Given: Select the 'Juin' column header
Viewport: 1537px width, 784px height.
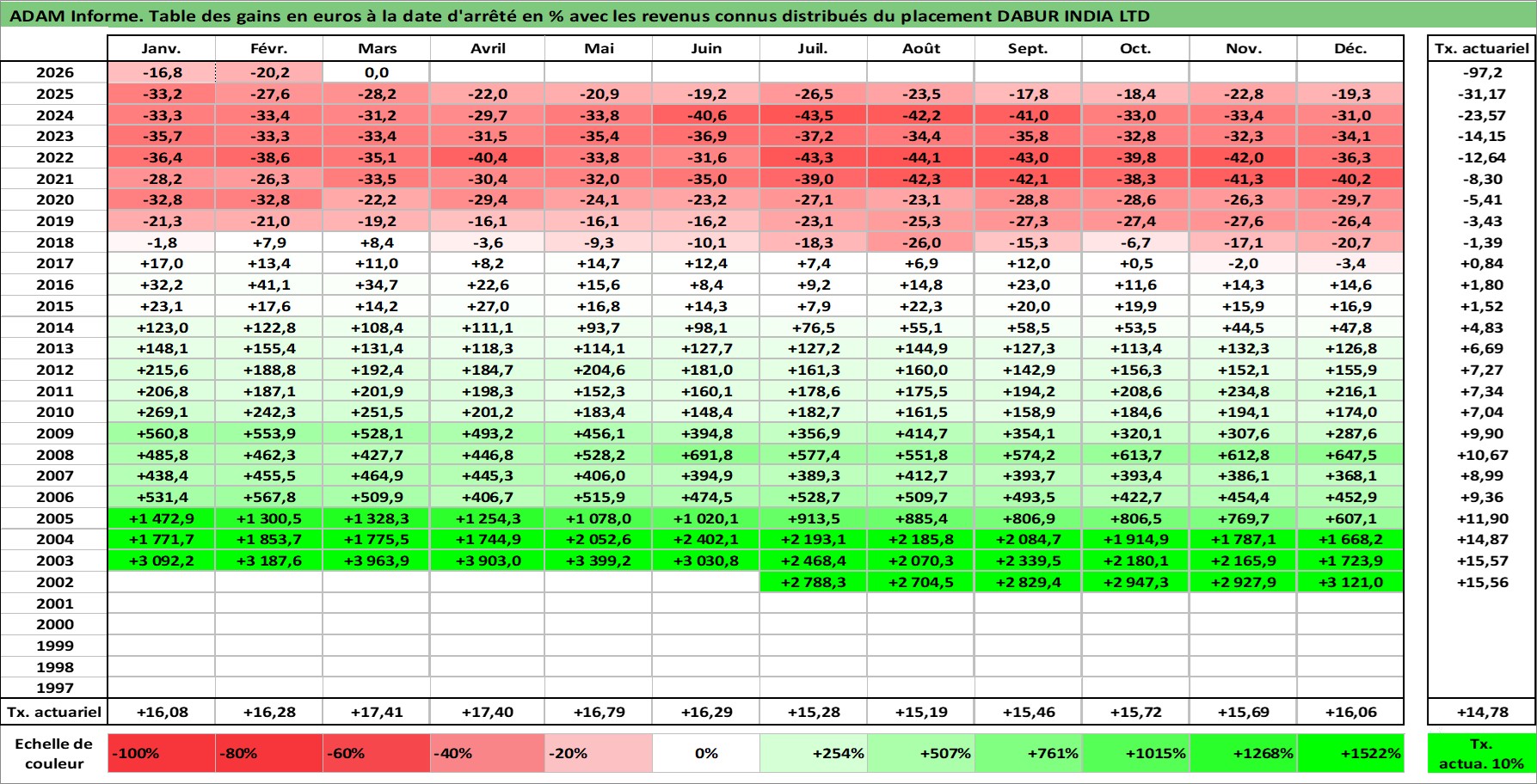Looking at the screenshot, I should pos(706,48).
